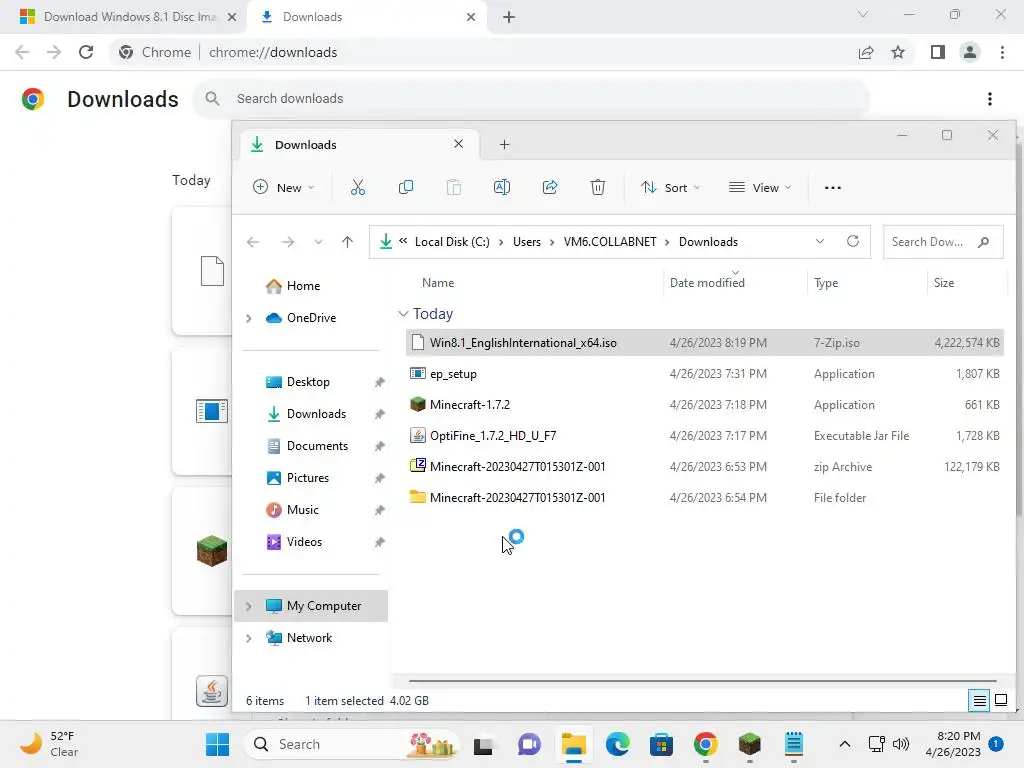Sort files by Date modified column
Image resolution: width=1024 pixels, height=768 pixels.
tap(707, 283)
